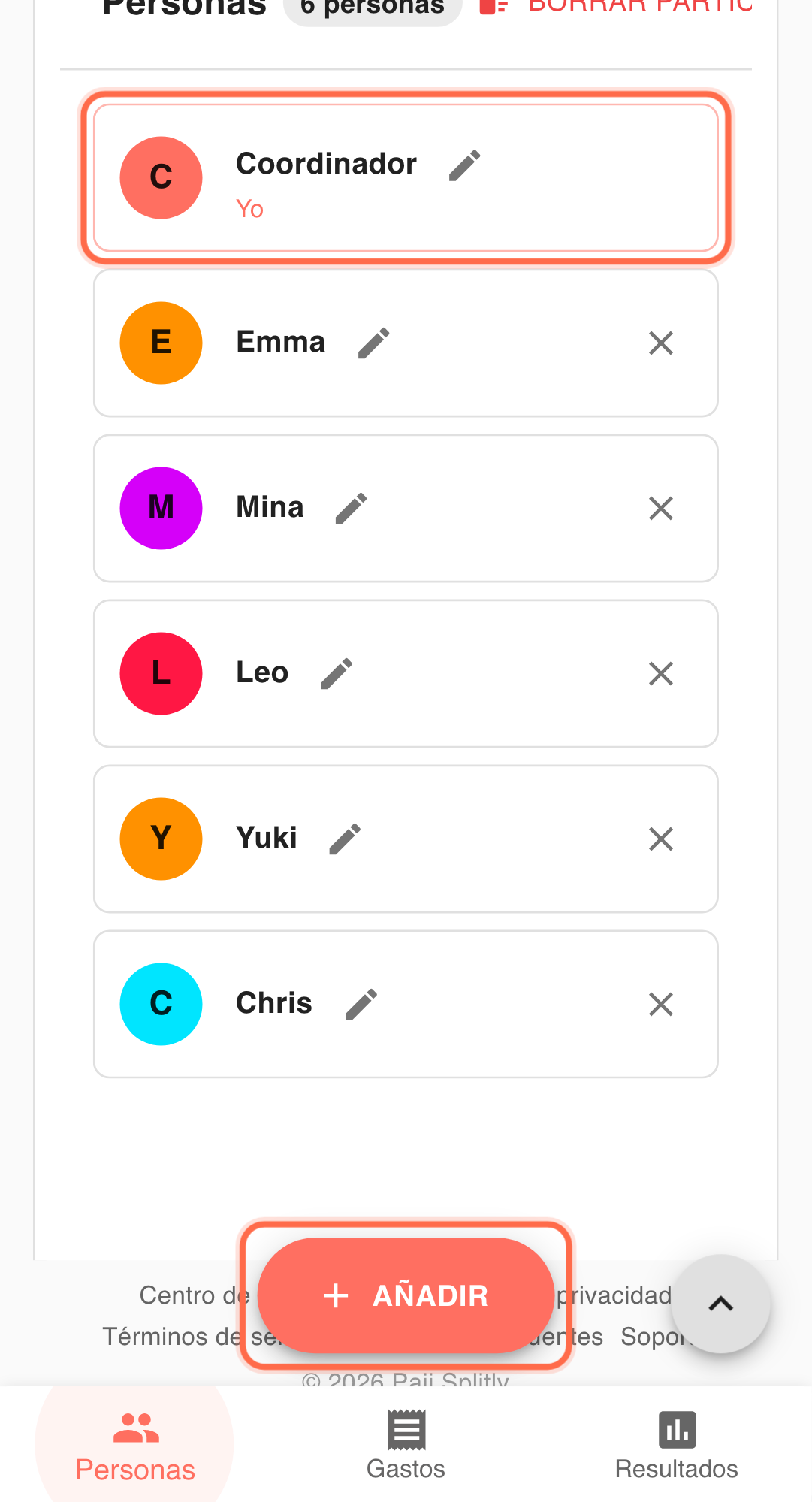This screenshot has width=812, height=1502.
Task: Delete Yuki with the X icon
Action: point(660,839)
